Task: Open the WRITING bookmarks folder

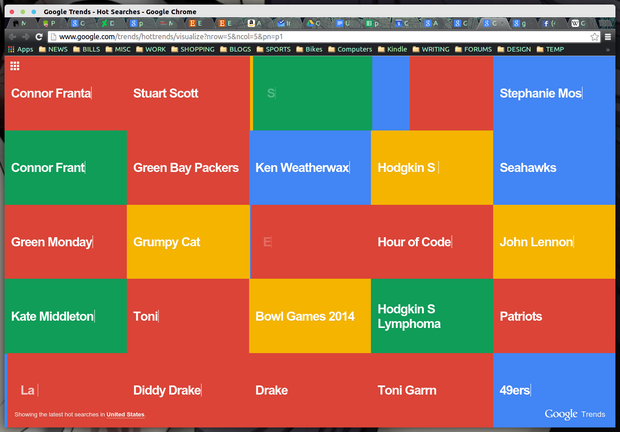Action: coord(431,49)
